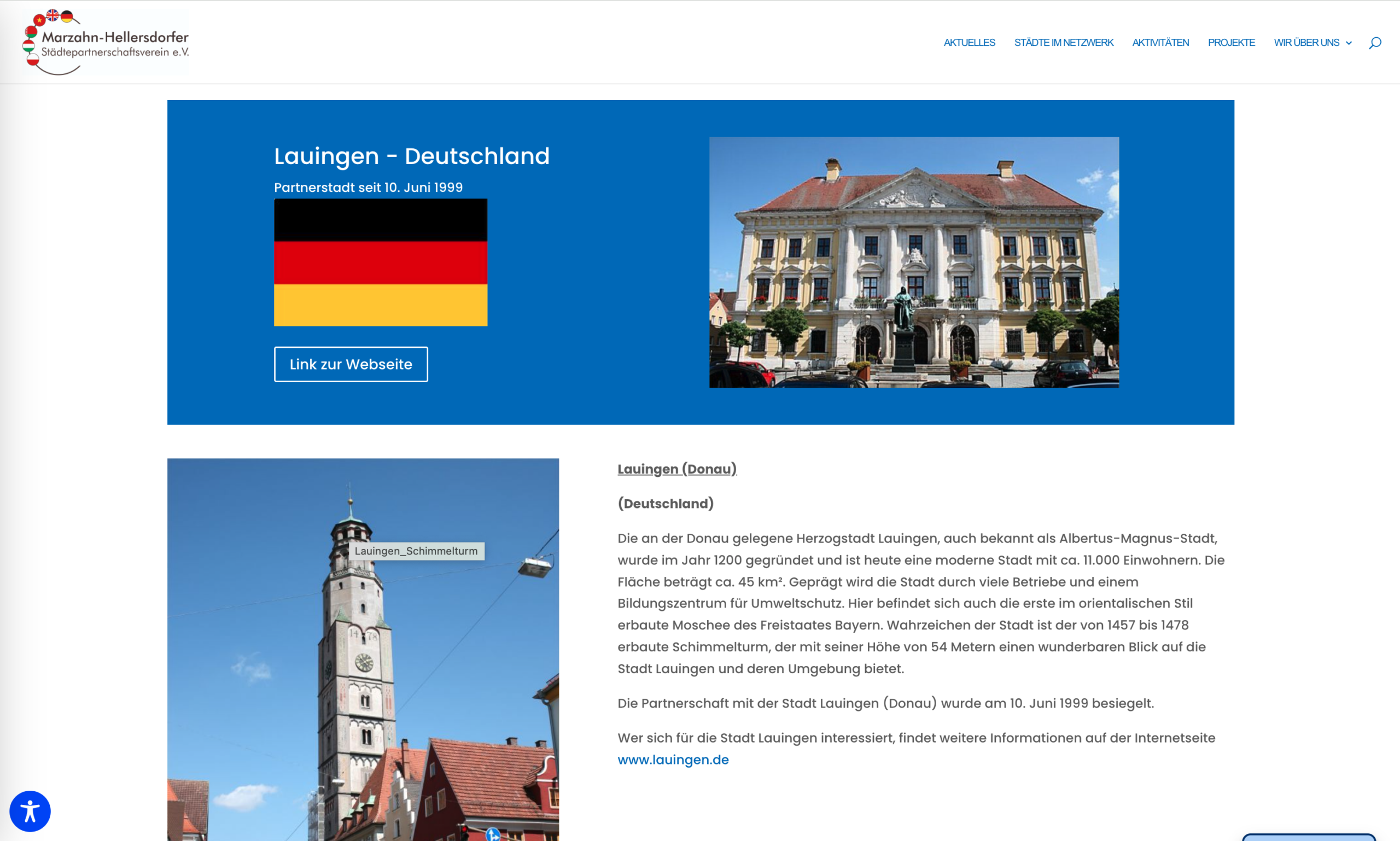The image size is (1400, 841).
Task: Click the WIR ÜBER UNS label
Action: pos(1306,43)
